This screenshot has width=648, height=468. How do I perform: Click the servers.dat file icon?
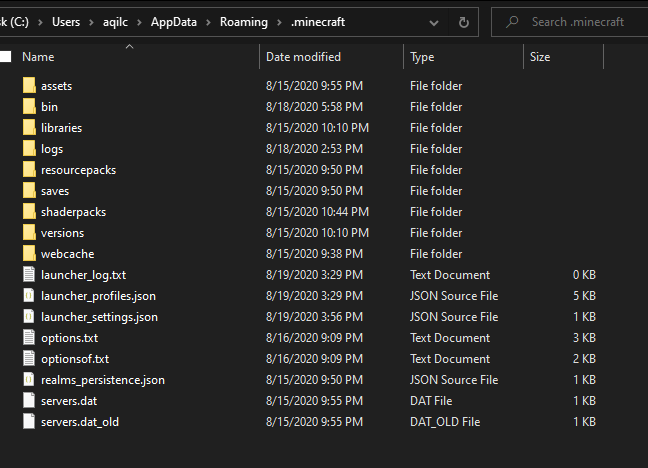pos(29,401)
